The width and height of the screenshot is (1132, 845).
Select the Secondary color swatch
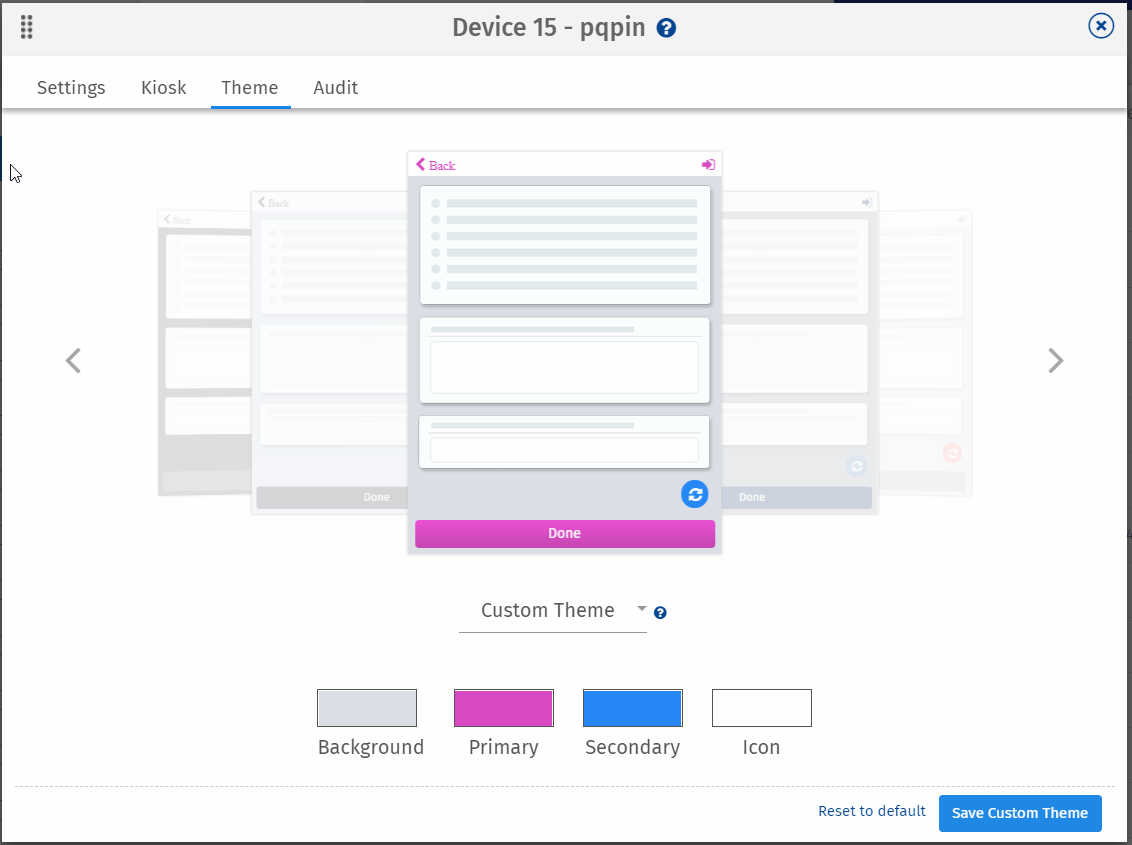[x=632, y=707]
